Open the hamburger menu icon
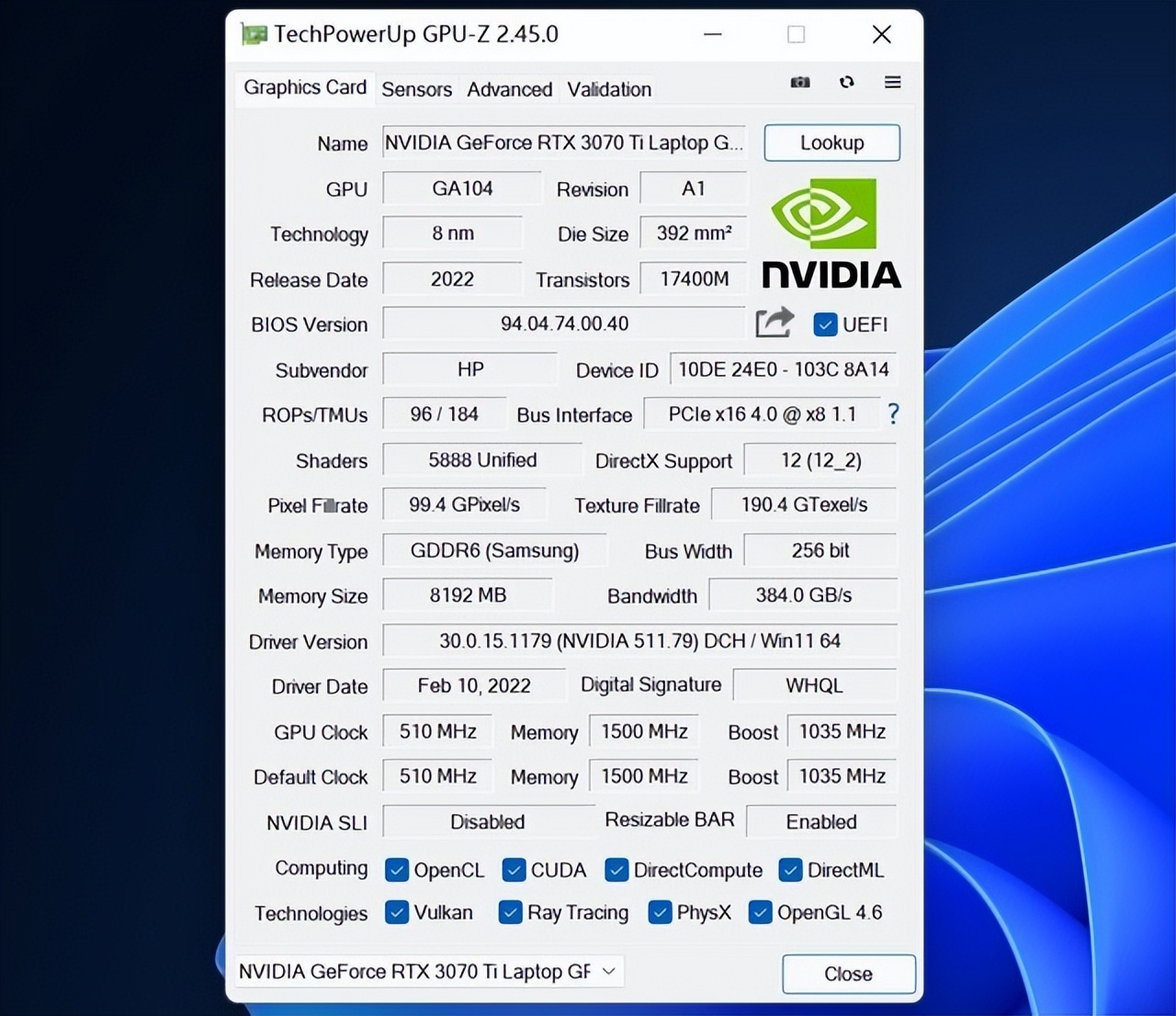Screen dimensions: 1176x1016 (x=892, y=82)
